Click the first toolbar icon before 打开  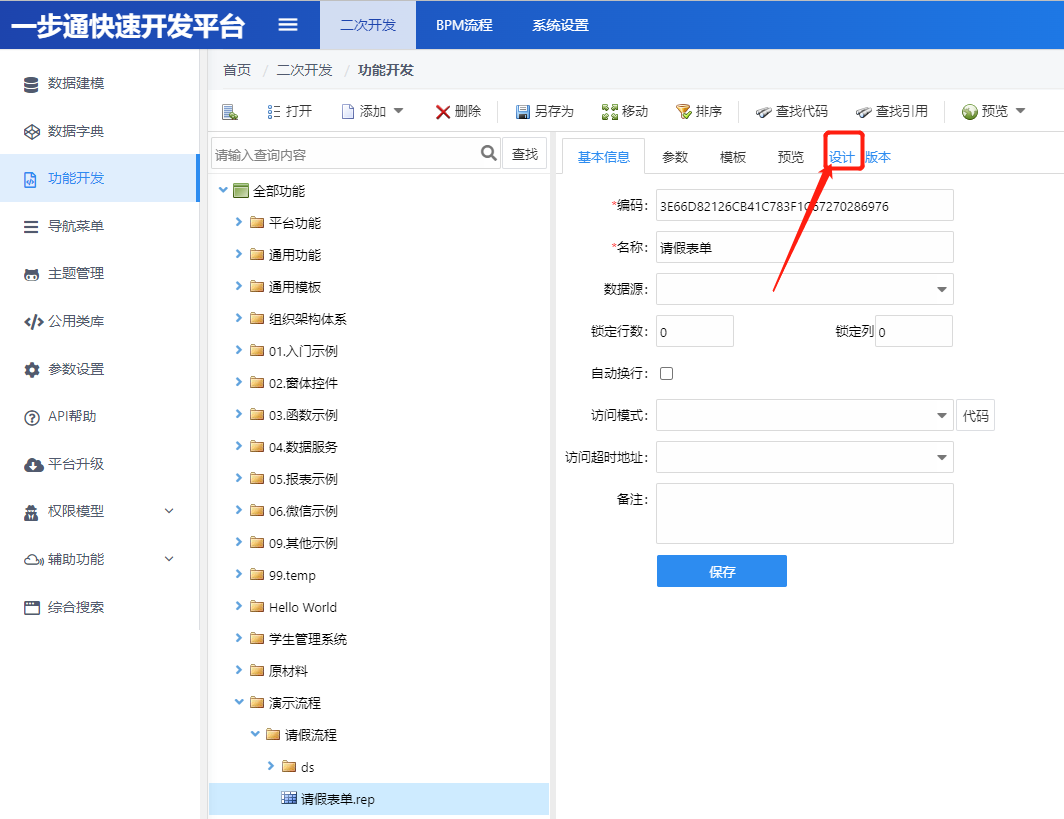click(x=230, y=112)
